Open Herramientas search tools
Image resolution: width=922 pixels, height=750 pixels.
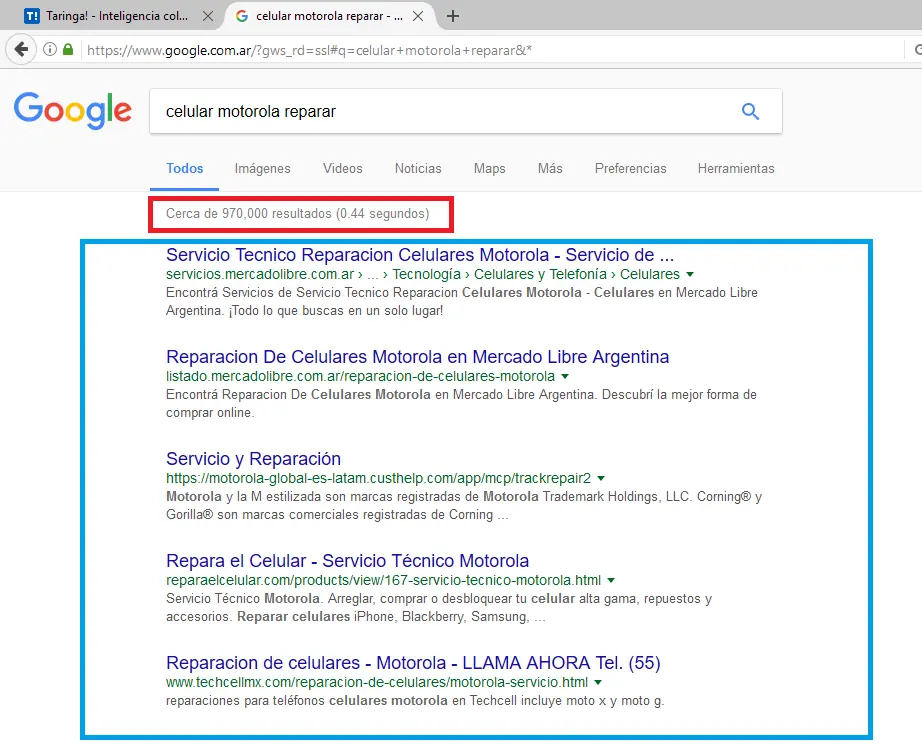click(x=736, y=169)
